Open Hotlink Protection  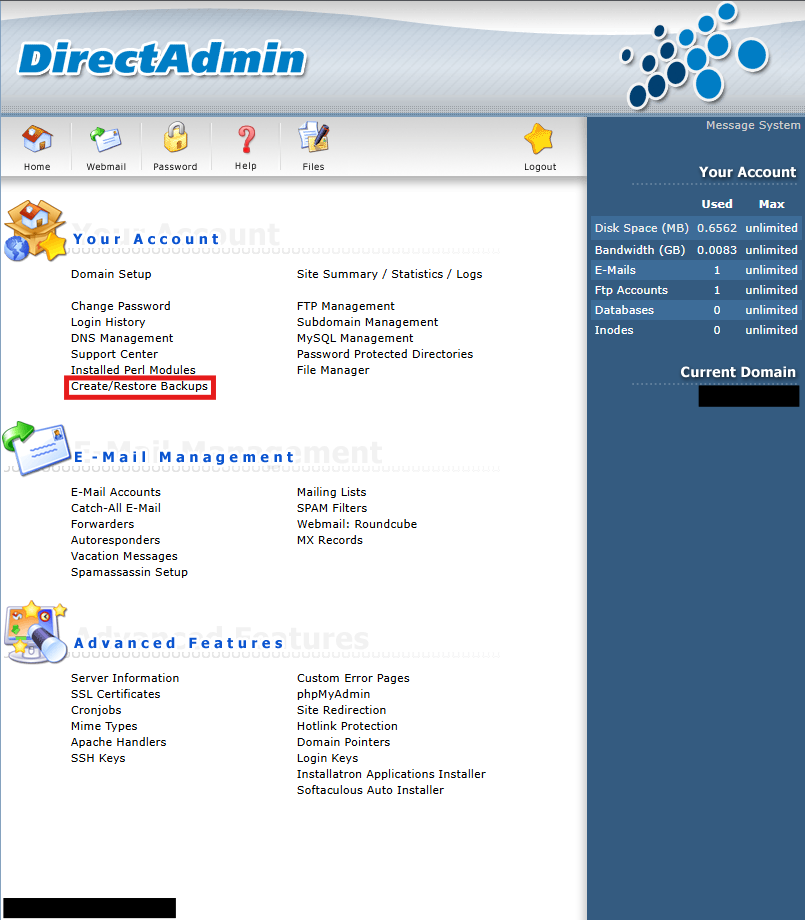(347, 726)
